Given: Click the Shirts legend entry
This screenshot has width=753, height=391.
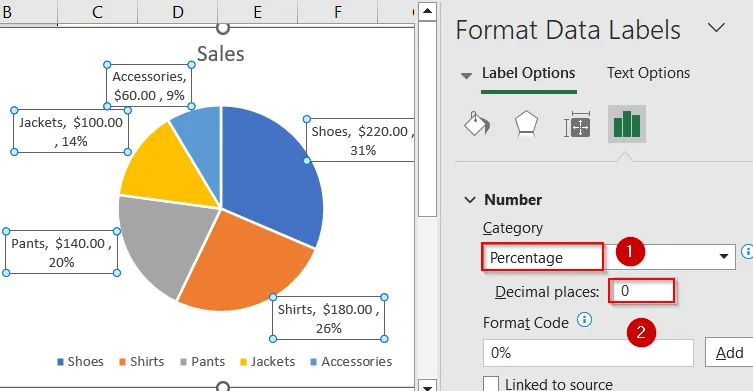Looking at the screenshot, I should click(x=142, y=362).
